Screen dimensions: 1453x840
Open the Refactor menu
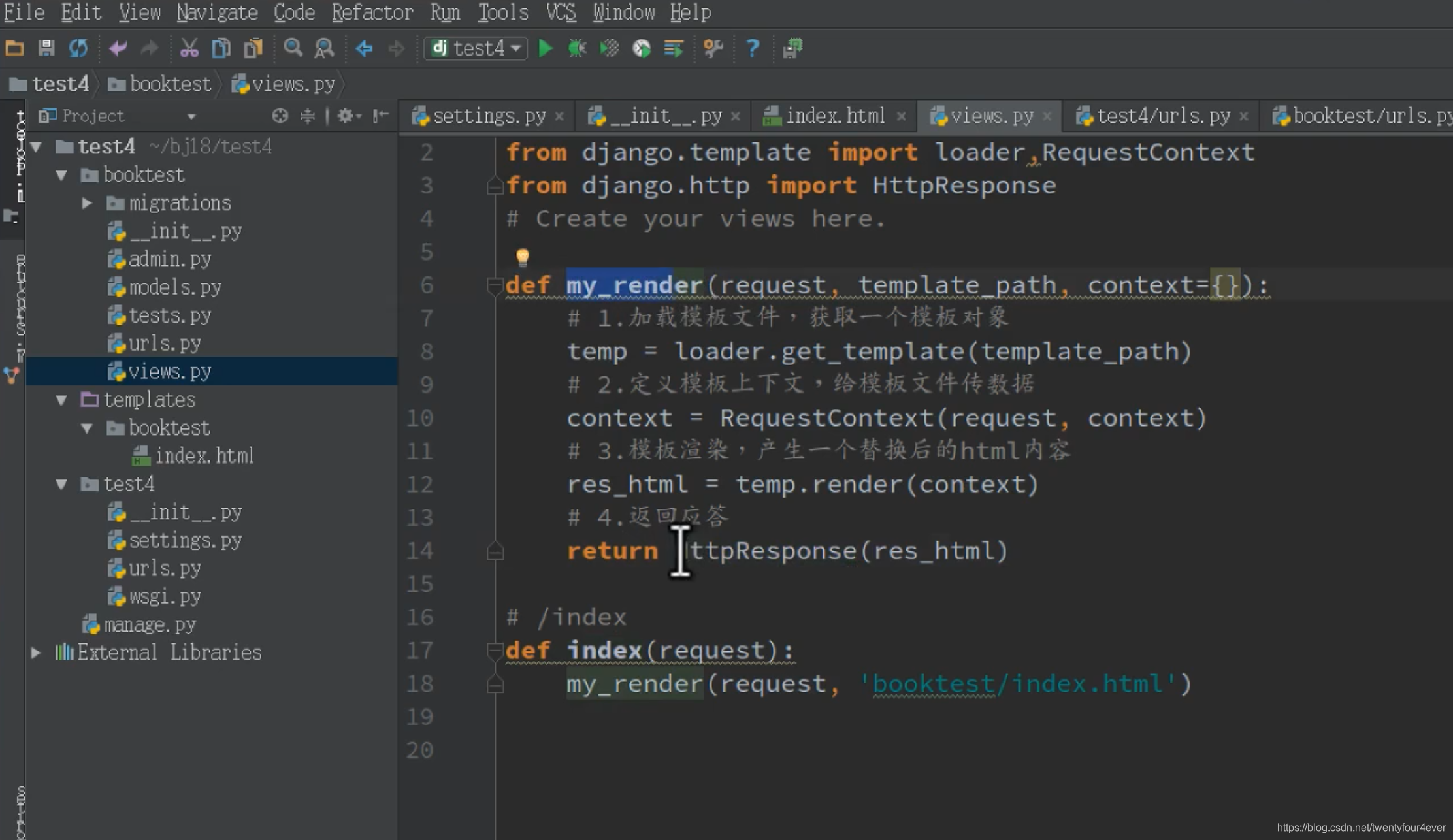coord(372,12)
